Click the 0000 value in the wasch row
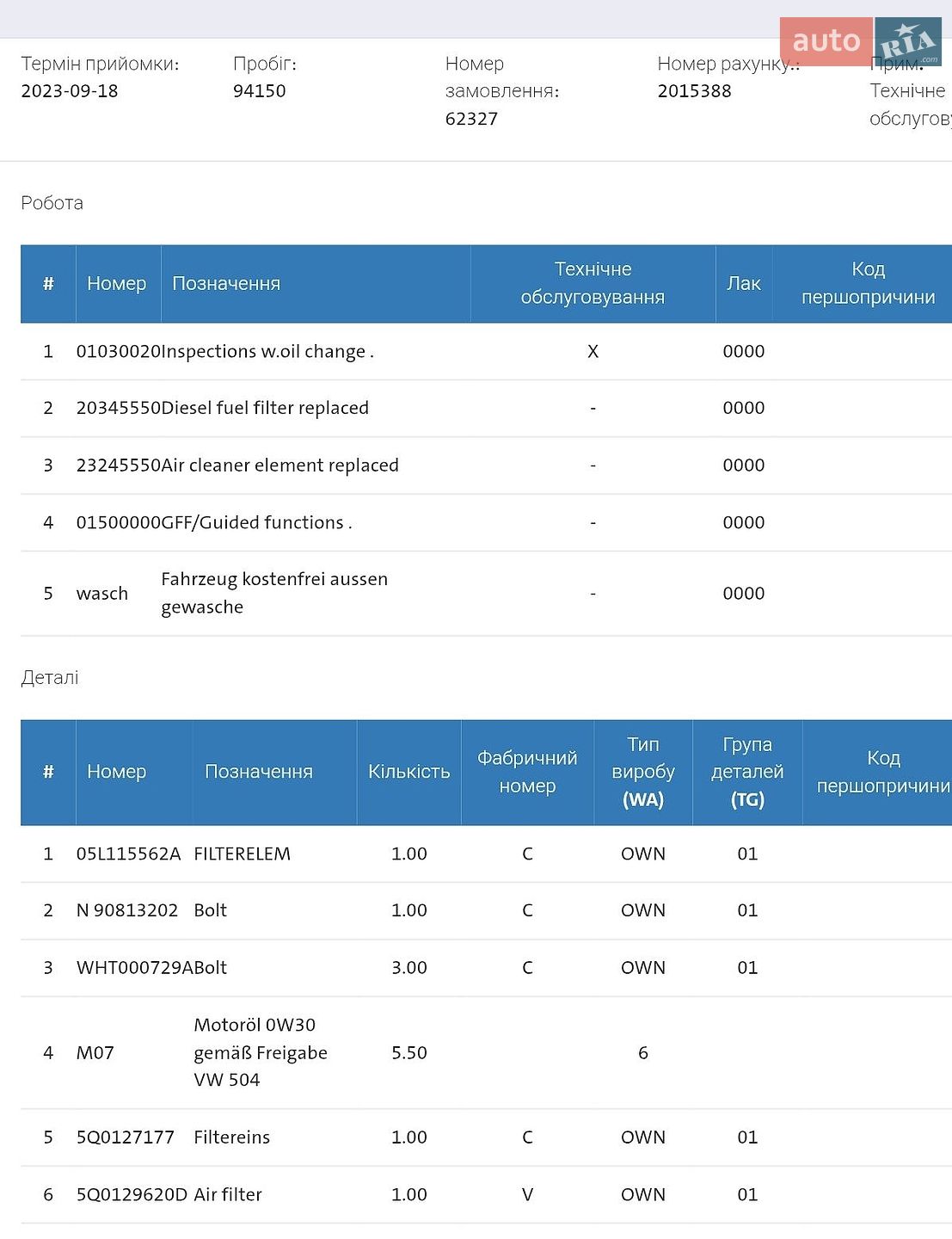 tap(743, 594)
